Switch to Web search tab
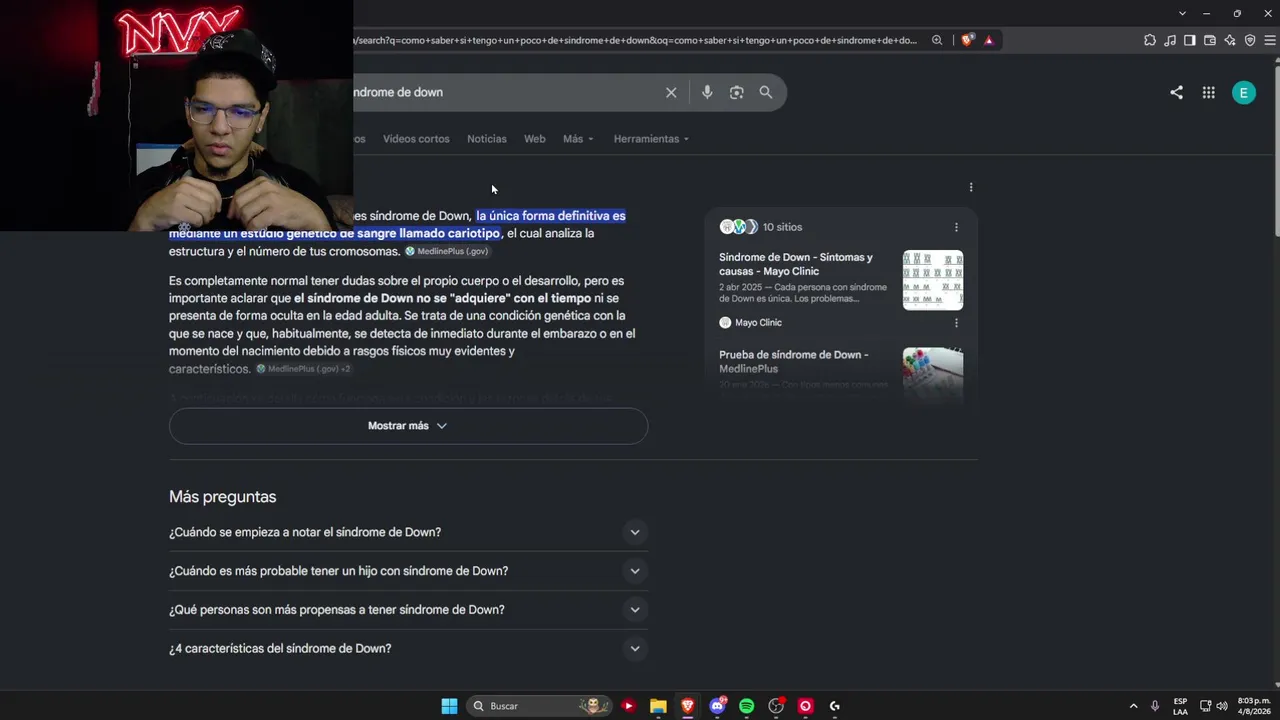The image size is (1280, 720). (x=535, y=139)
